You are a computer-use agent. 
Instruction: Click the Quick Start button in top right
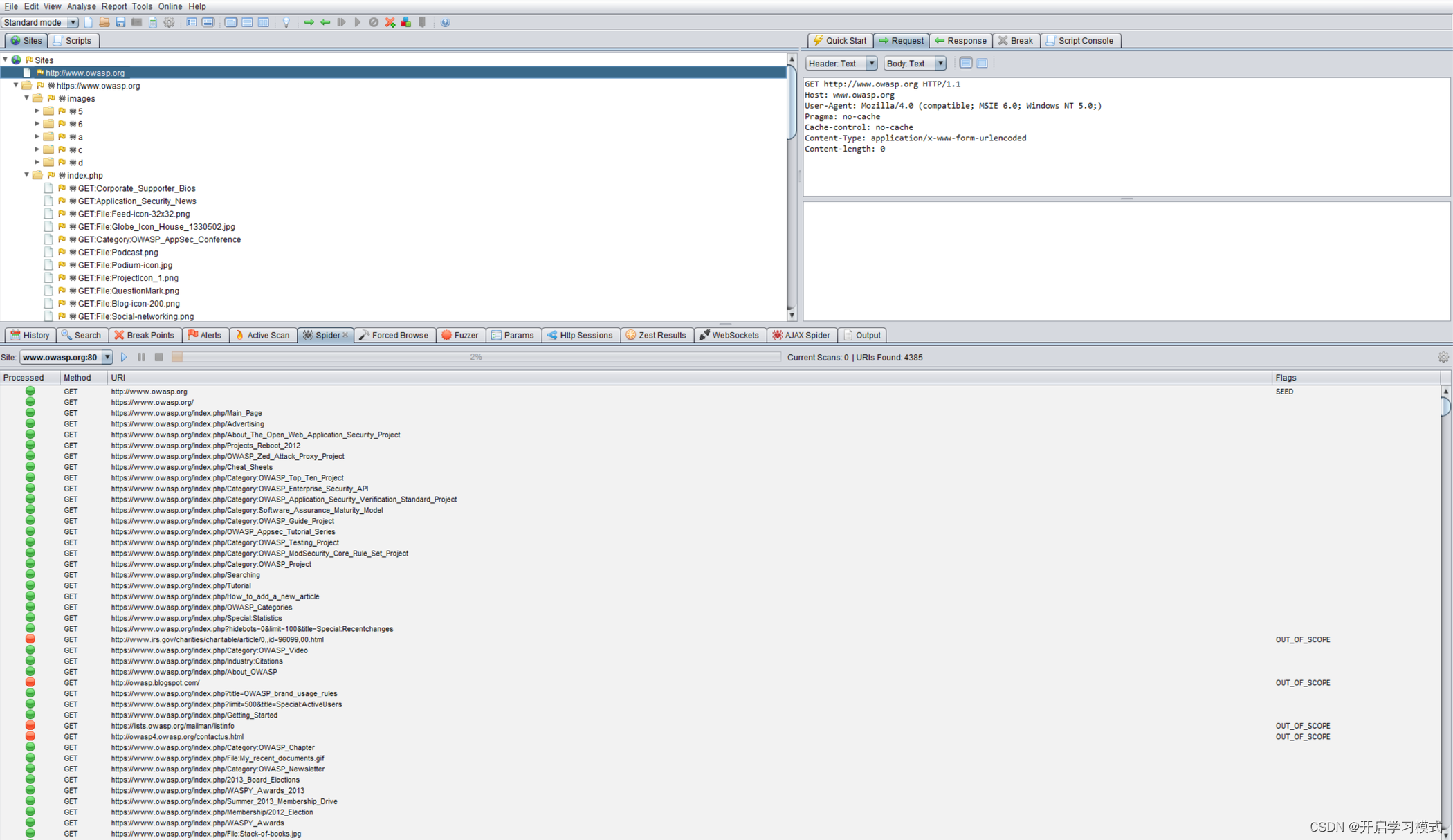(840, 40)
